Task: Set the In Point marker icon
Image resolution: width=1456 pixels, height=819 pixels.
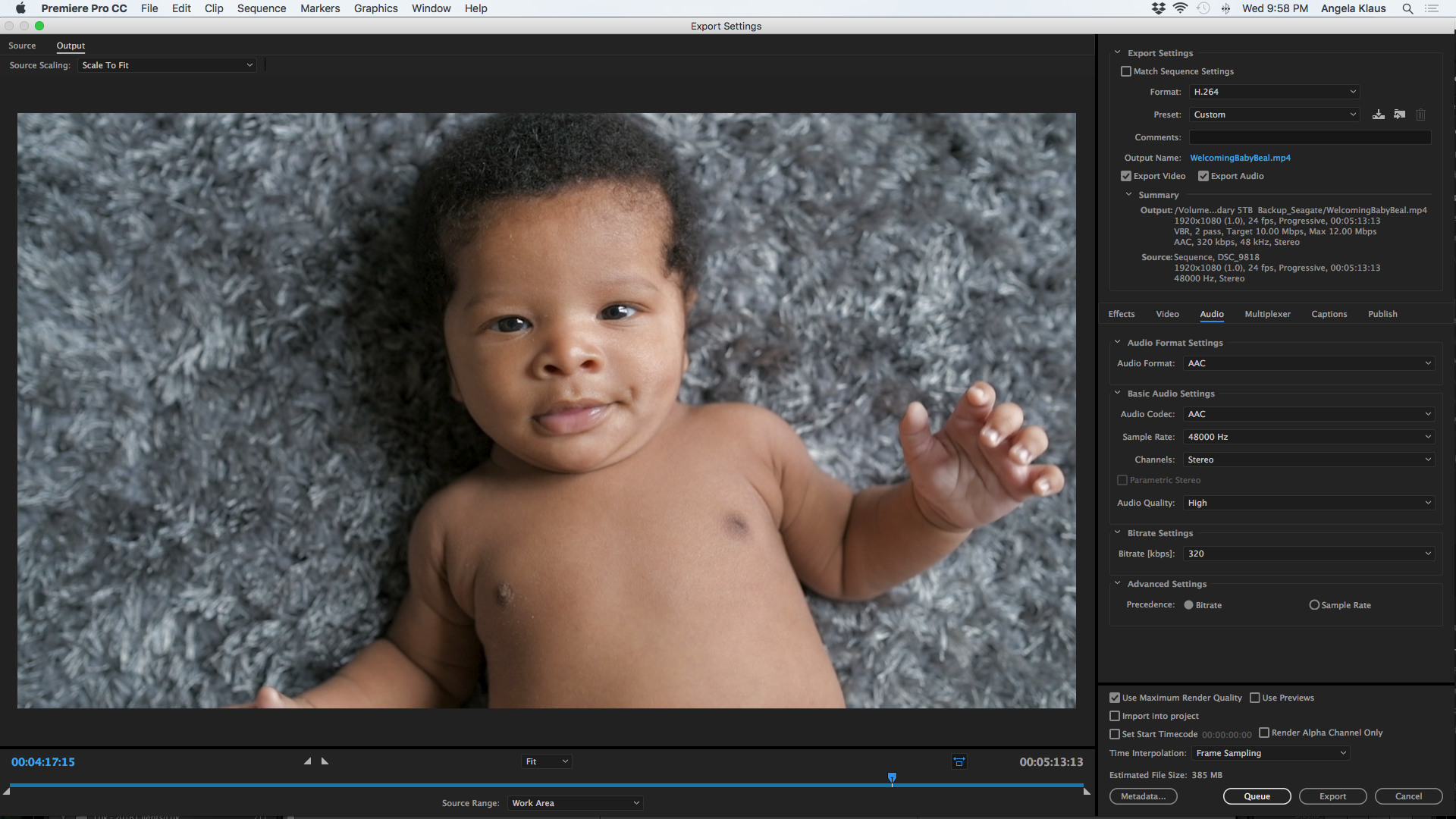Action: click(x=307, y=761)
